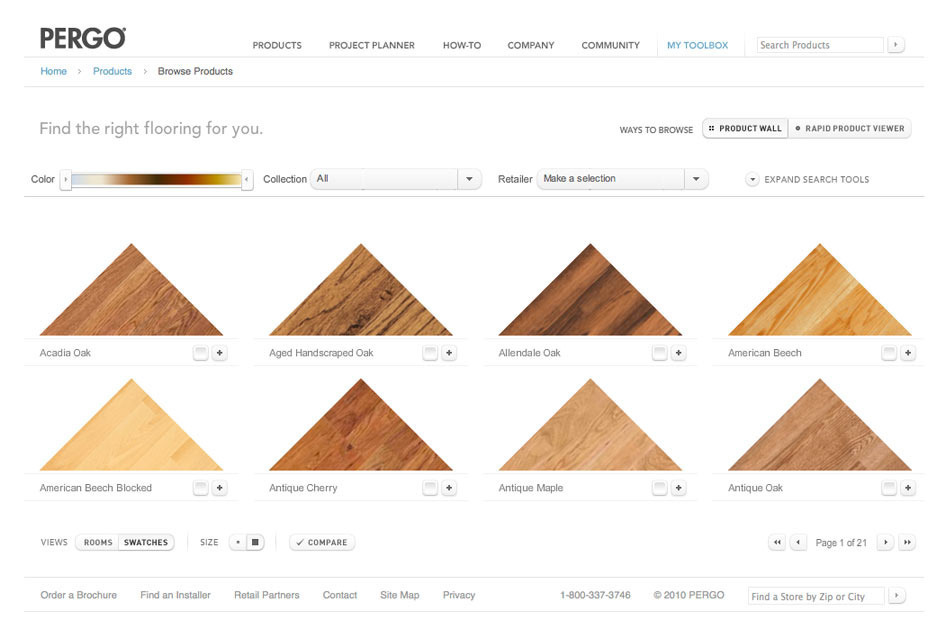Click the color gradient filter bar
Image resolution: width=949 pixels, height=629 pixels.
coord(156,180)
